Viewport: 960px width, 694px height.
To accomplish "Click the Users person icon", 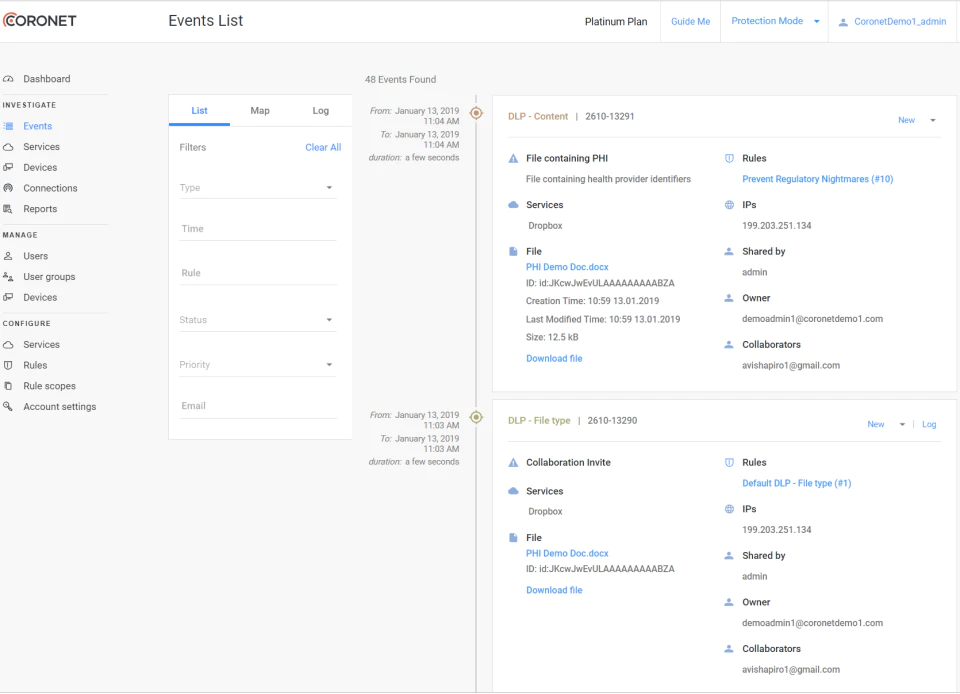I will click(x=8, y=256).
